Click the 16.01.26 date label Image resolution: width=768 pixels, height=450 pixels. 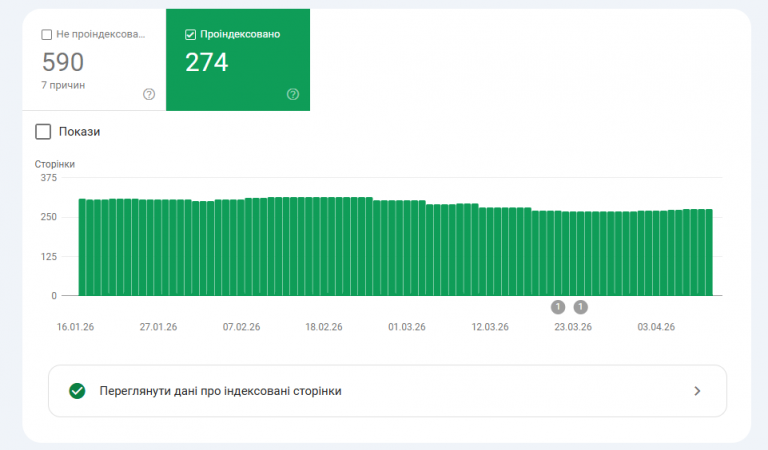(75, 327)
